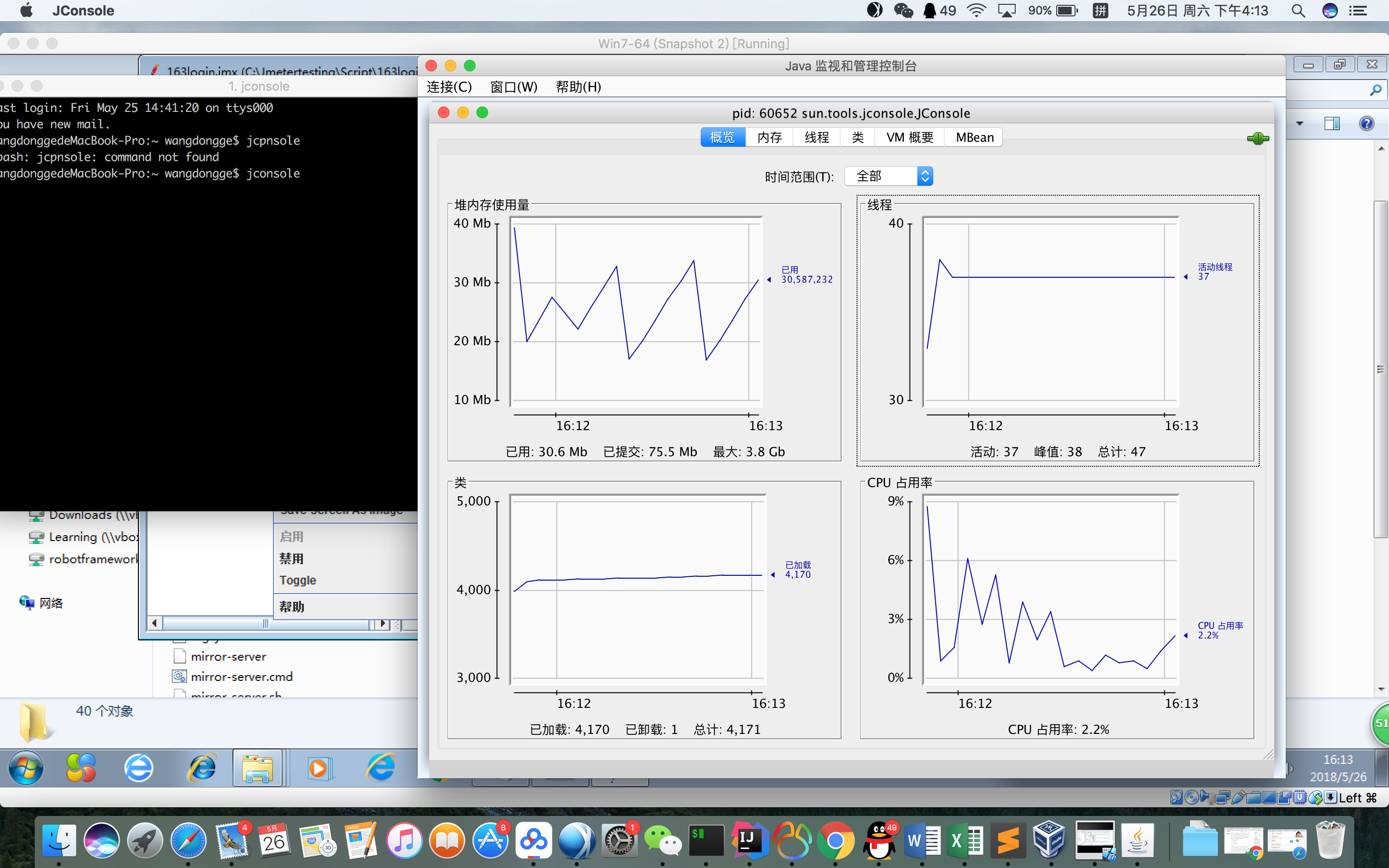Open Safari from the Dock
The height and width of the screenshot is (868, 1389).
(188, 841)
